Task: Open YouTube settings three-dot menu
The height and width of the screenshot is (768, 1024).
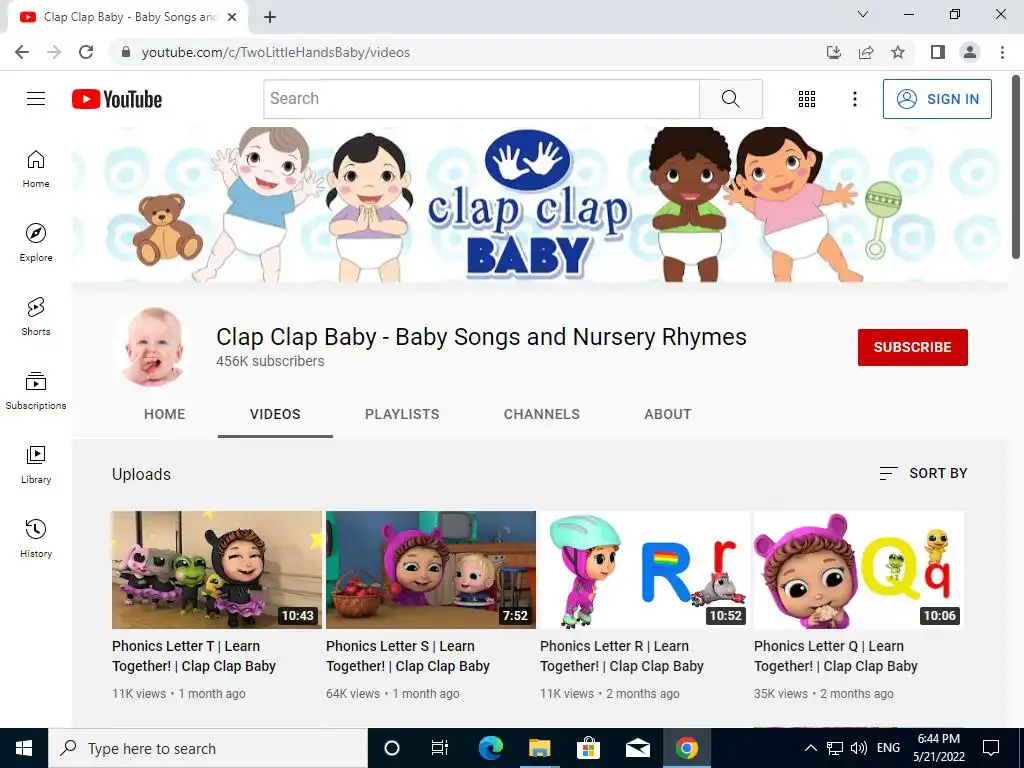Action: coord(854,99)
